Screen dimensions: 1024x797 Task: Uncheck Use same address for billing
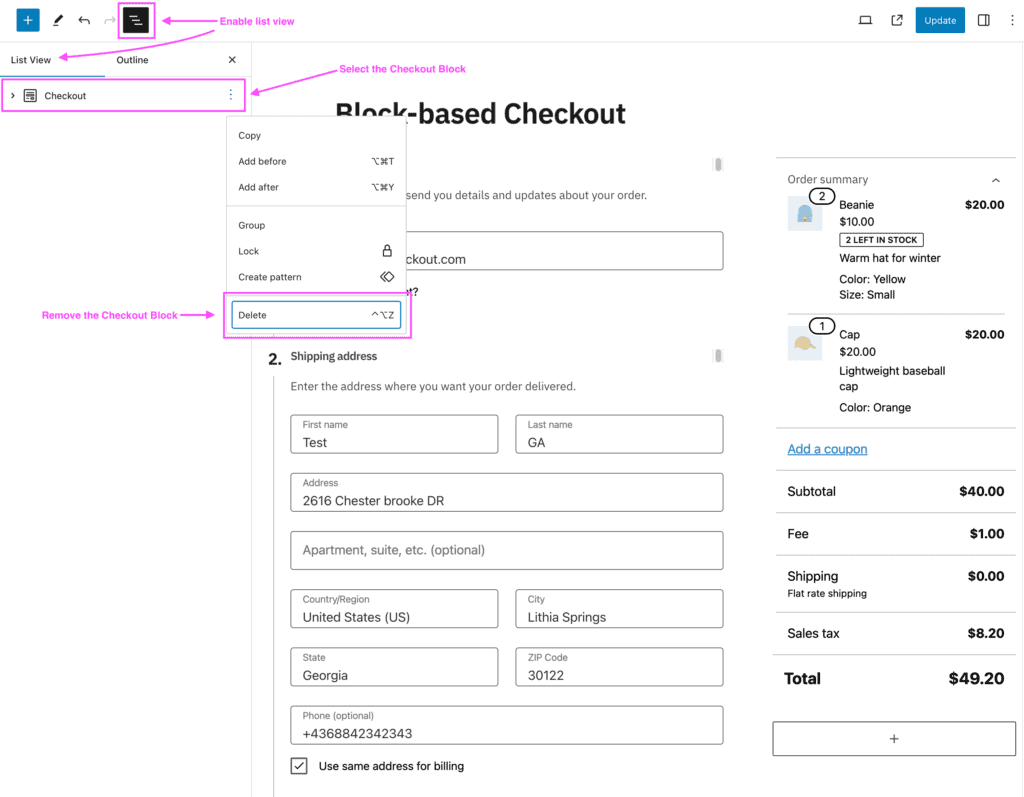click(x=298, y=765)
